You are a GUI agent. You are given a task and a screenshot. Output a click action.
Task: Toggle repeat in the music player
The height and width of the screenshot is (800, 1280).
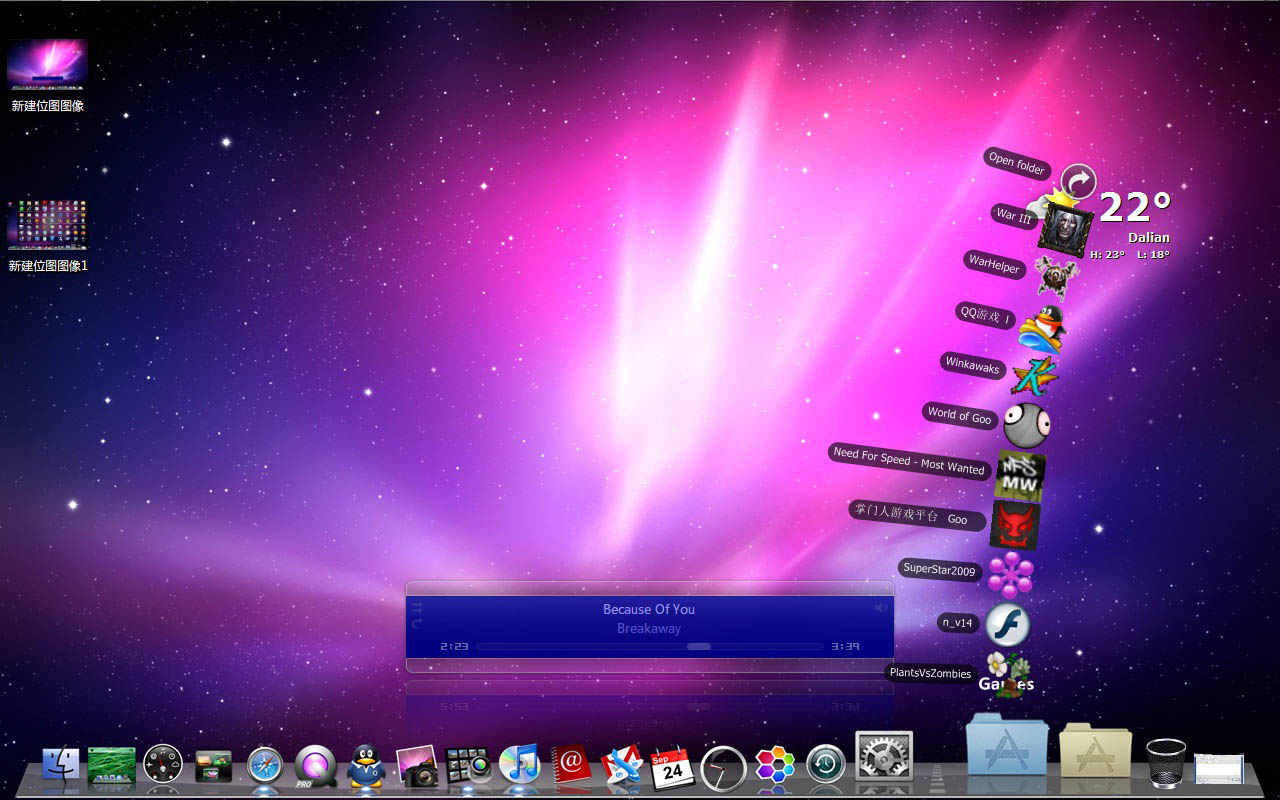point(417,623)
